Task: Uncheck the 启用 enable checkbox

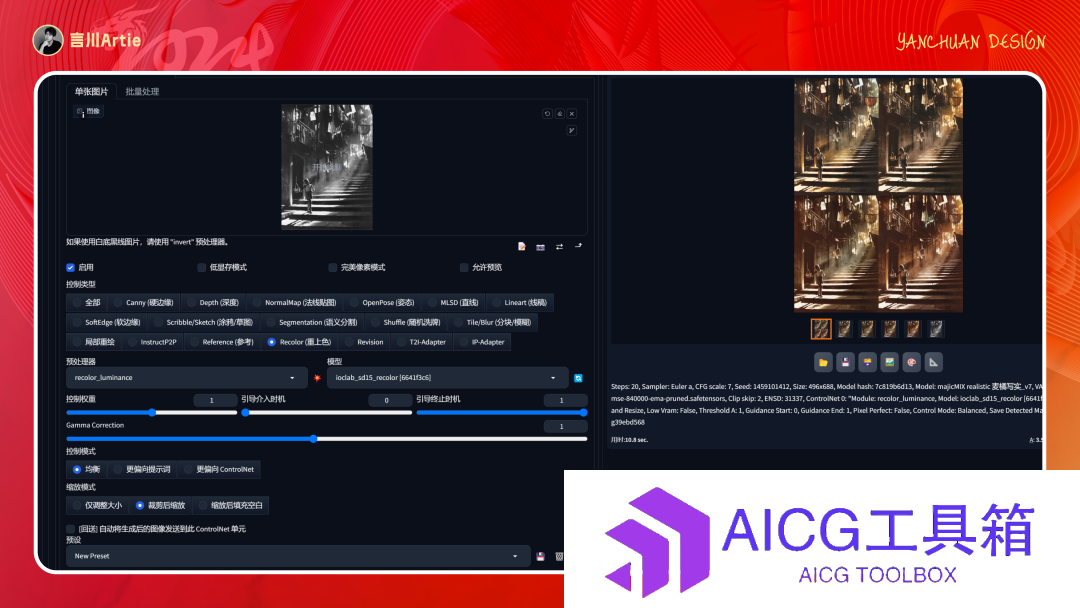Action: pyautogui.click(x=70, y=267)
